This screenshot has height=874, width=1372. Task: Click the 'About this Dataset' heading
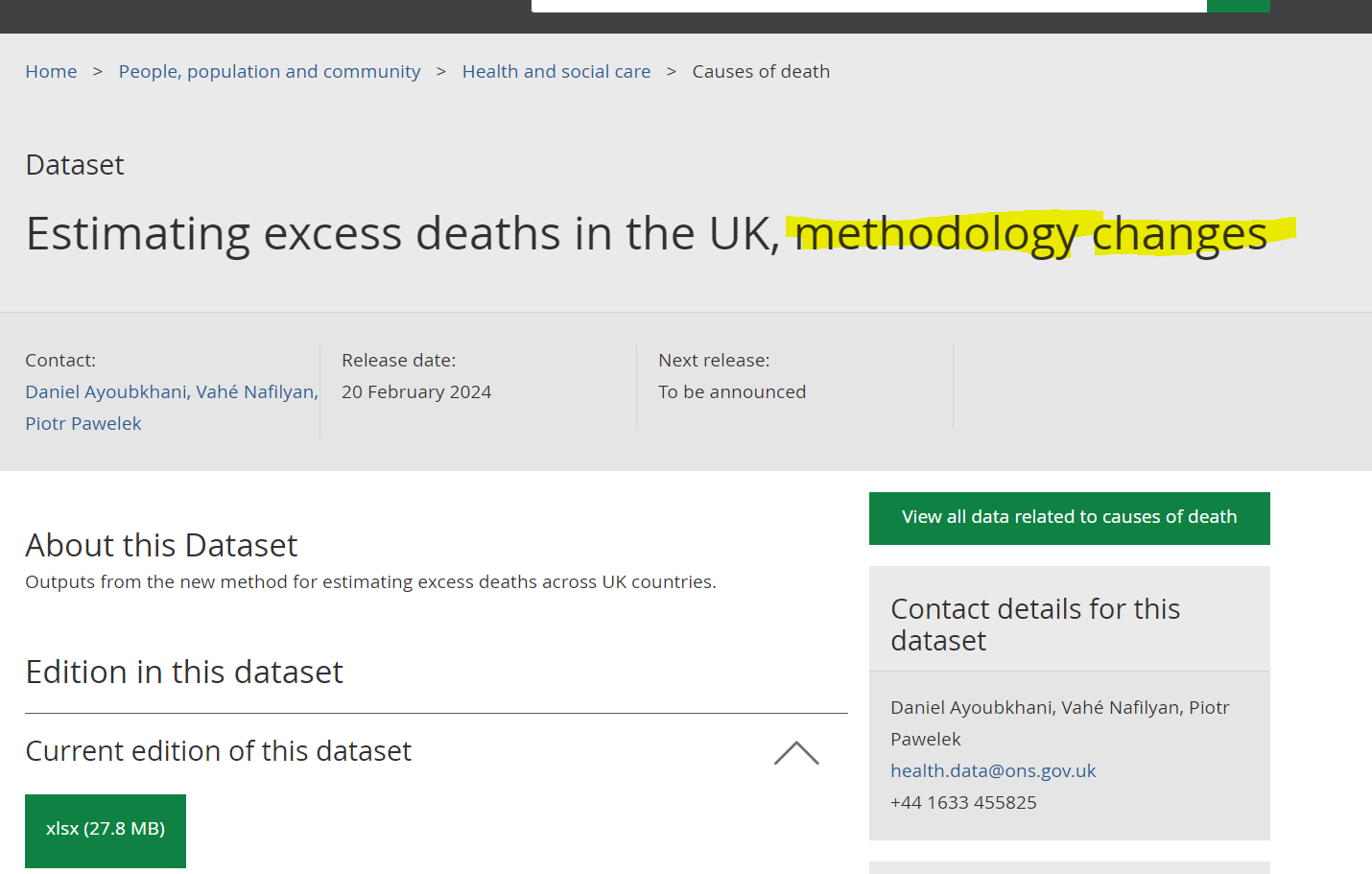[x=161, y=545]
